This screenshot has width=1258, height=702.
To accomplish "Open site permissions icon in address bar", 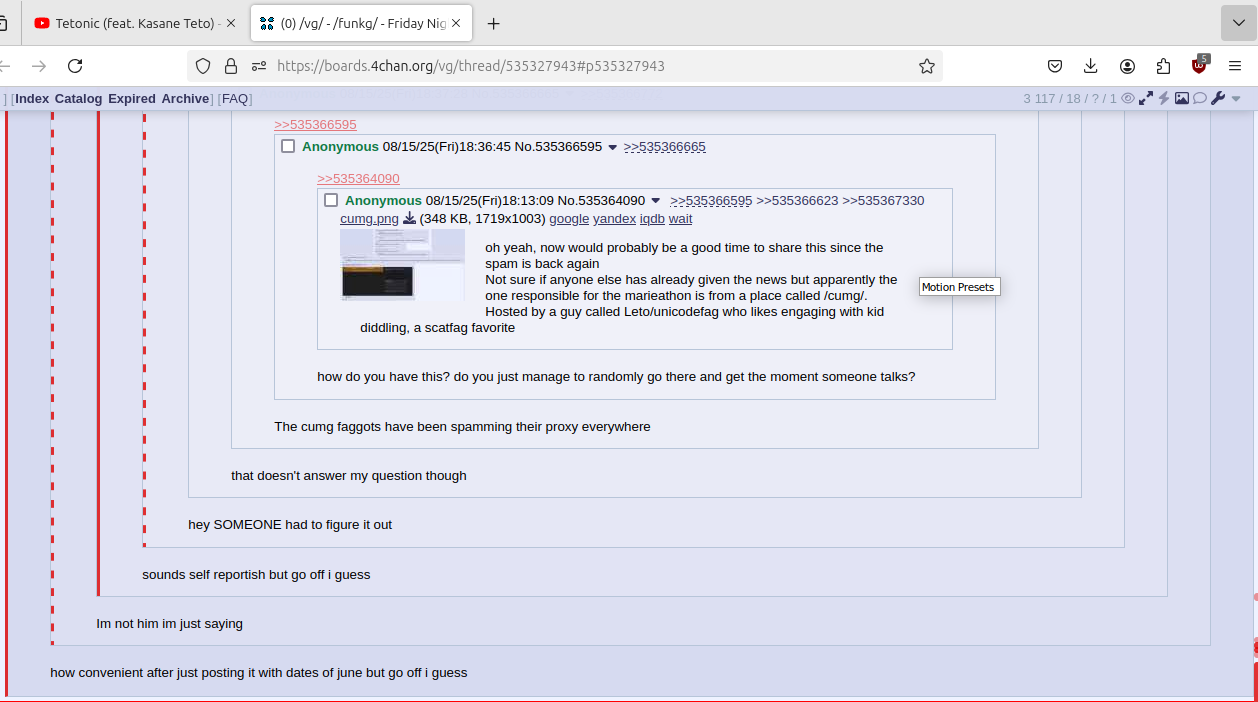I will pyautogui.click(x=259, y=66).
